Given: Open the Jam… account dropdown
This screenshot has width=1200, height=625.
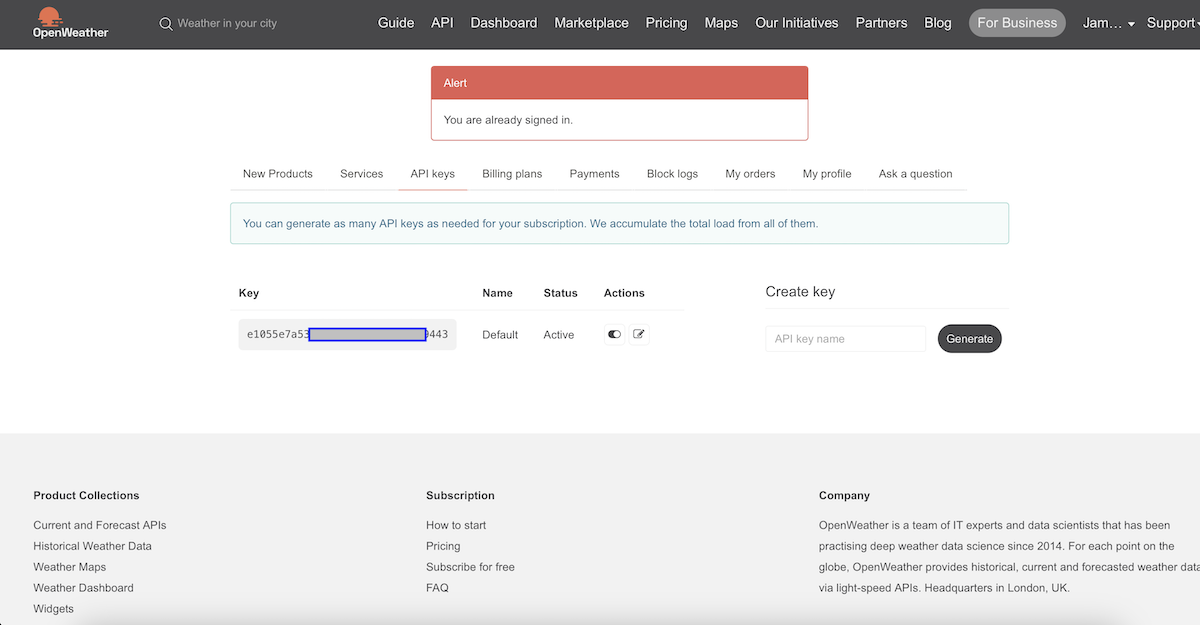Looking at the screenshot, I should pyautogui.click(x=1109, y=23).
